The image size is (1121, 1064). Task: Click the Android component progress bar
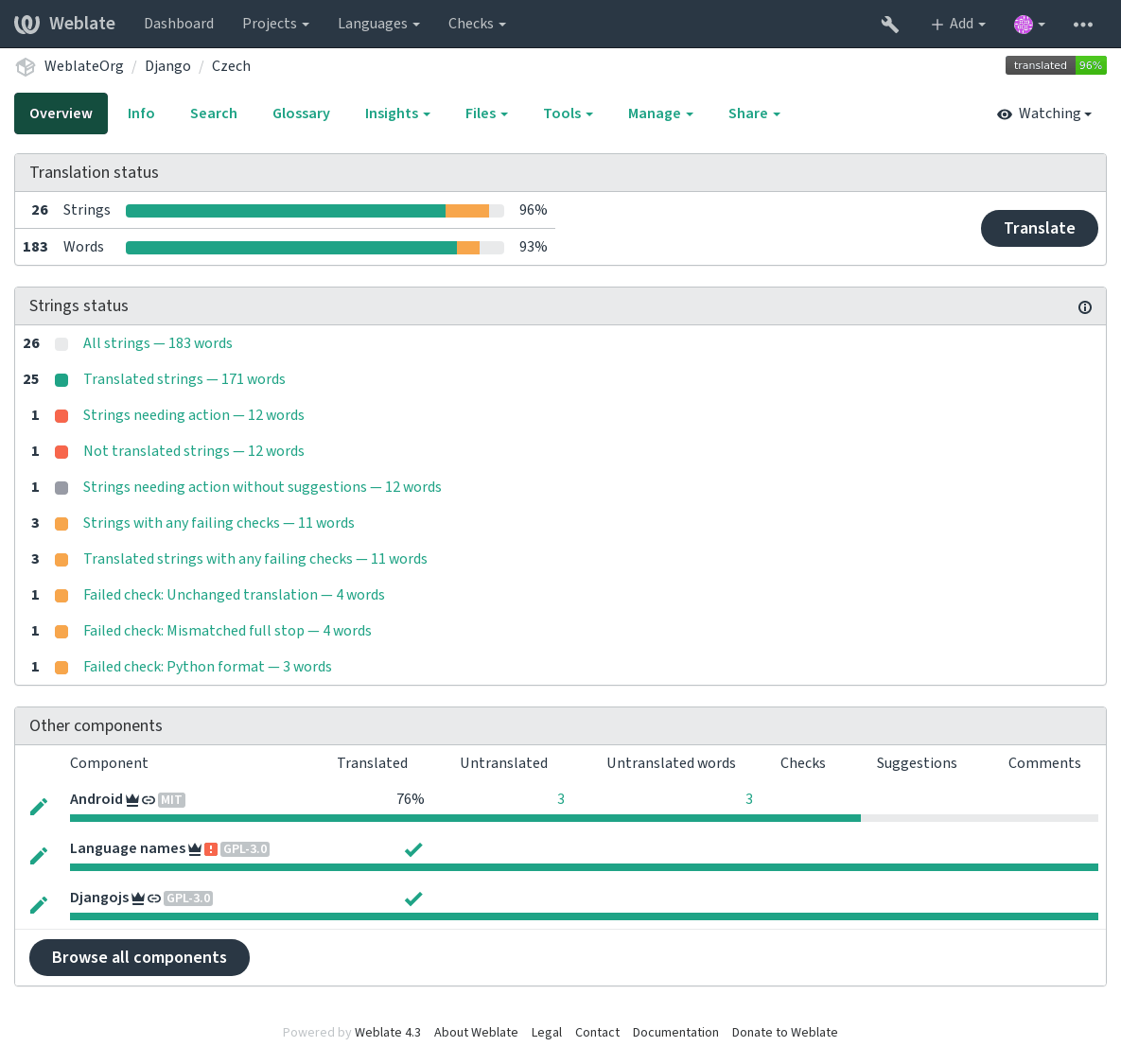[584, 818]
